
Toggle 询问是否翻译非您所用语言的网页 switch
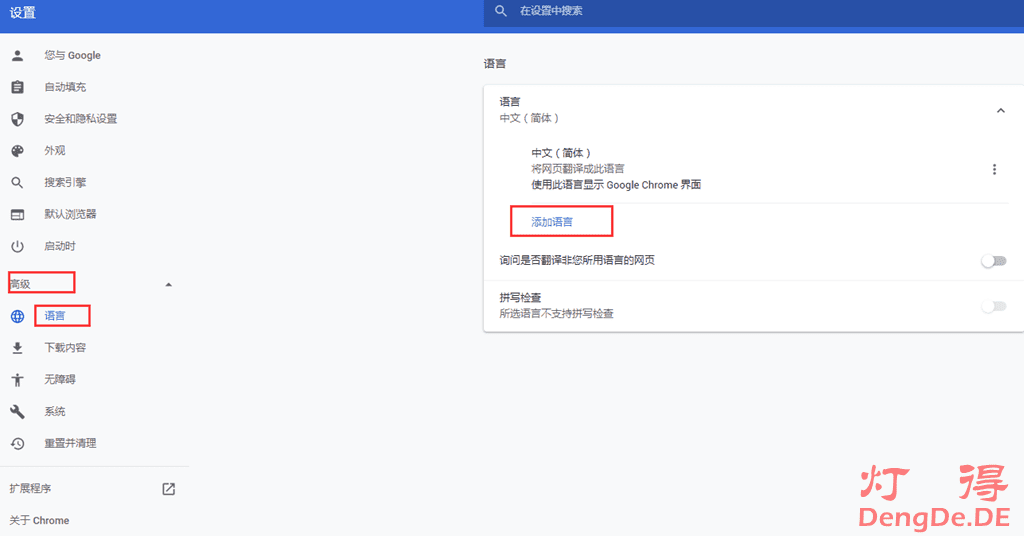992,261
